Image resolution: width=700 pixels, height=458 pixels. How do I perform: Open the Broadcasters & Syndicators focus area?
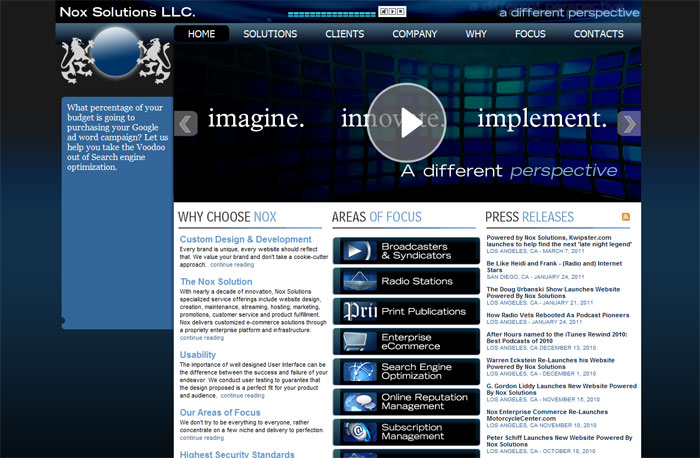(x=406, y=251)
